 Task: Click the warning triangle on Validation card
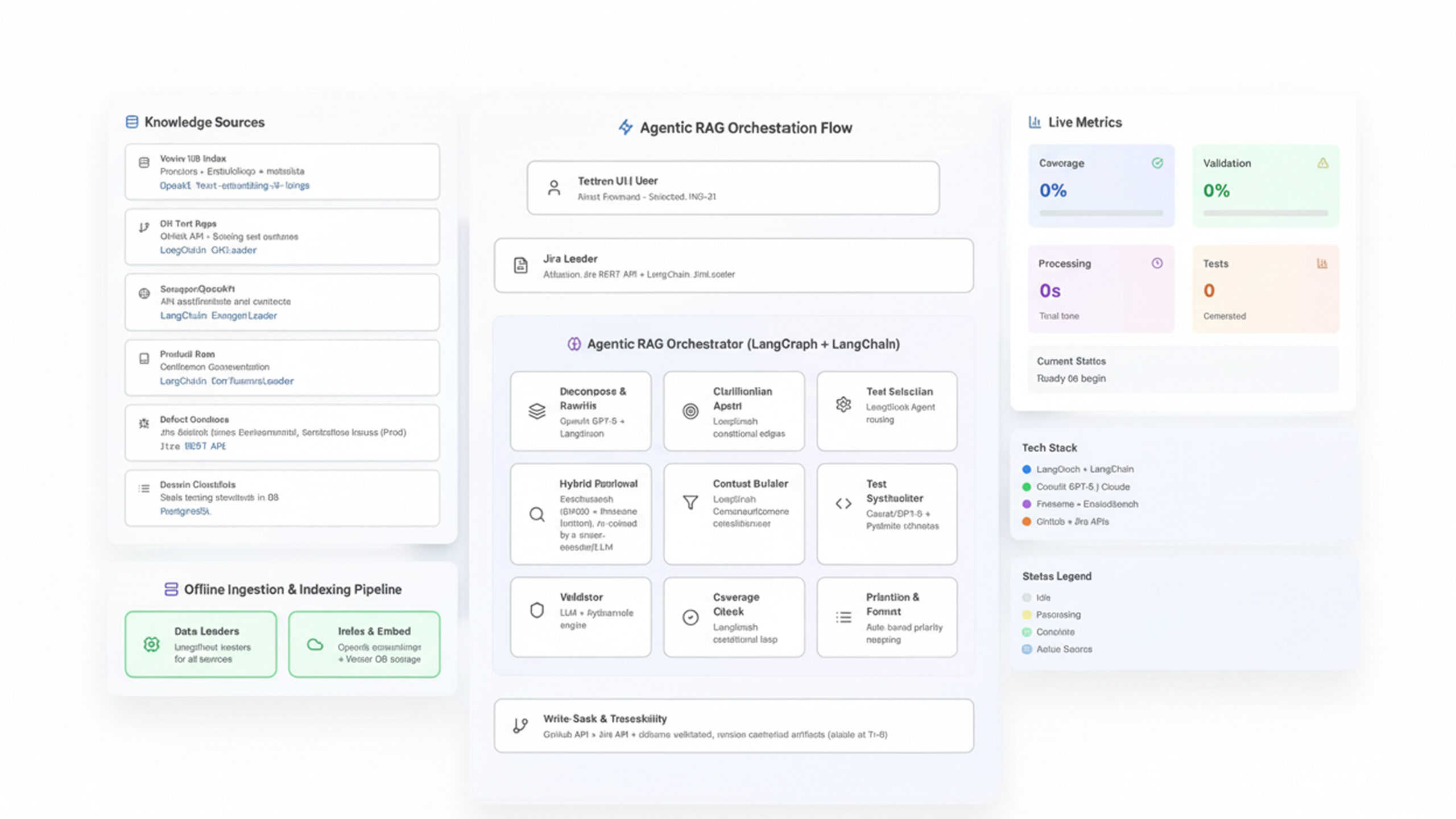[x=1323, y=163]
